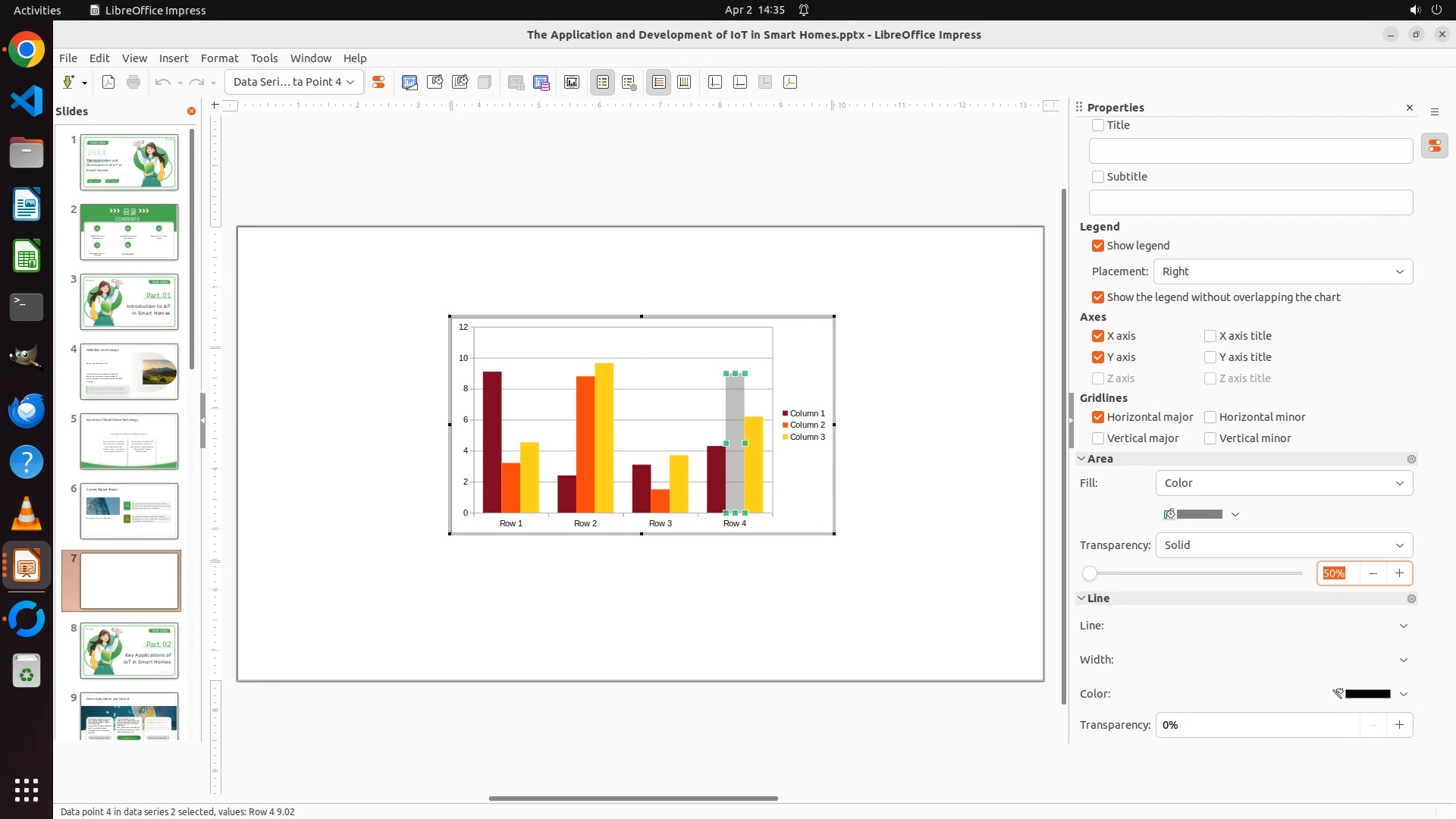Open the area Fill type dropdown
Viewport: 1456px width, 819px height.
click(x=1284, y=483)
